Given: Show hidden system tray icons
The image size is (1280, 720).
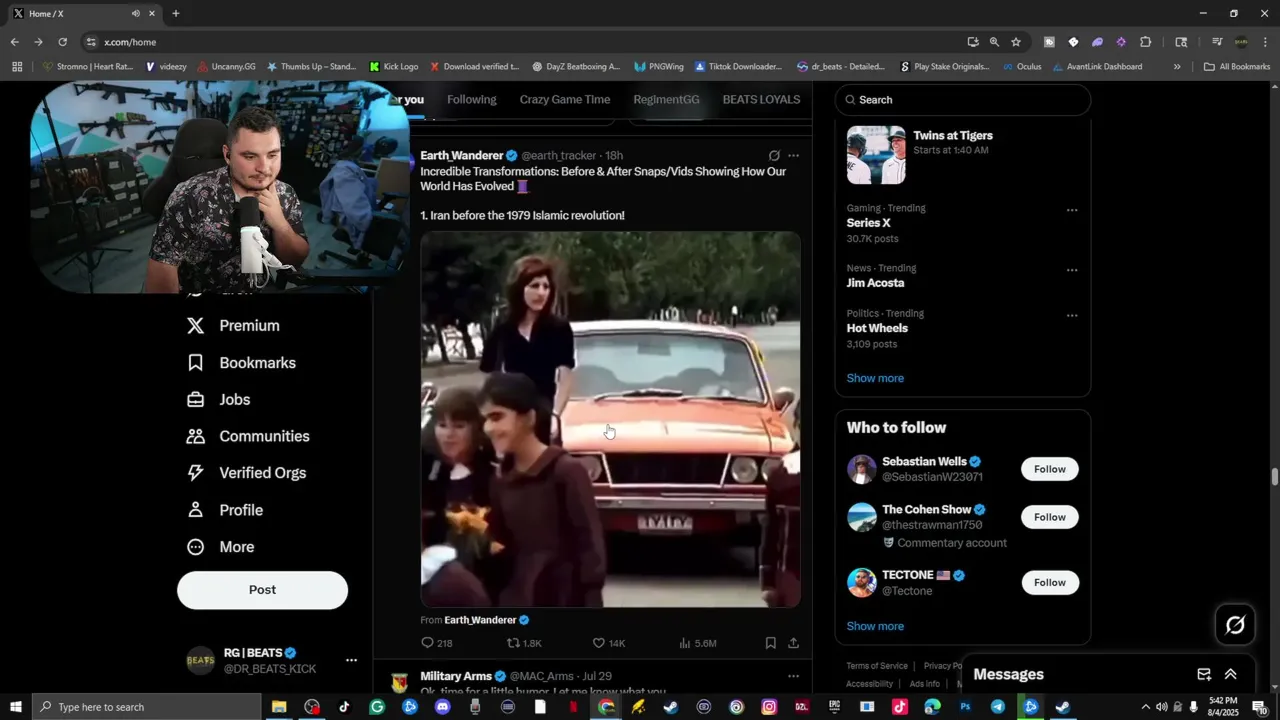Looking at the screenshot, I should 1146,707.
